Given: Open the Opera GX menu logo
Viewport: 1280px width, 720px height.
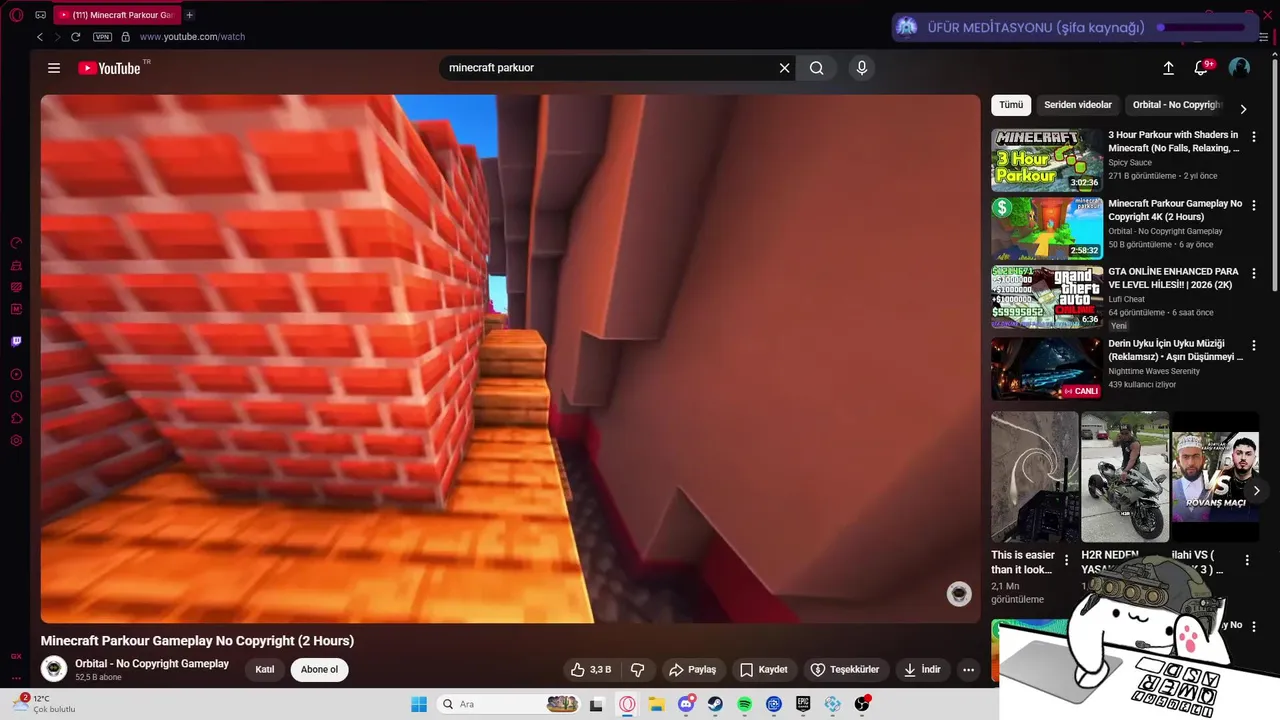Looking at the screenshot, I should click(16, 15).
